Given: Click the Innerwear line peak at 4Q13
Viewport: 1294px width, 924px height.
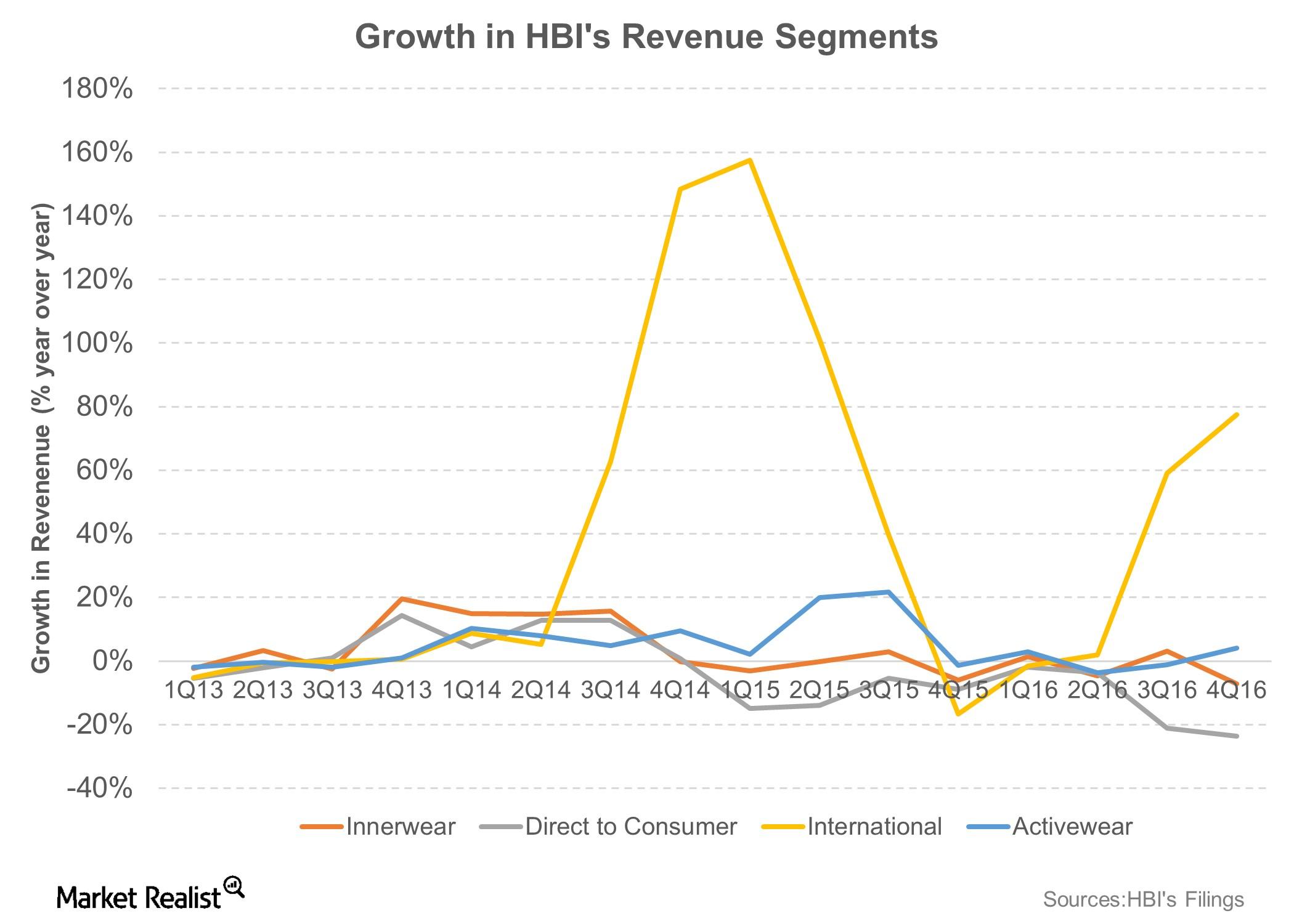Looking at the screenshot, I should click(x=402, y=599).
